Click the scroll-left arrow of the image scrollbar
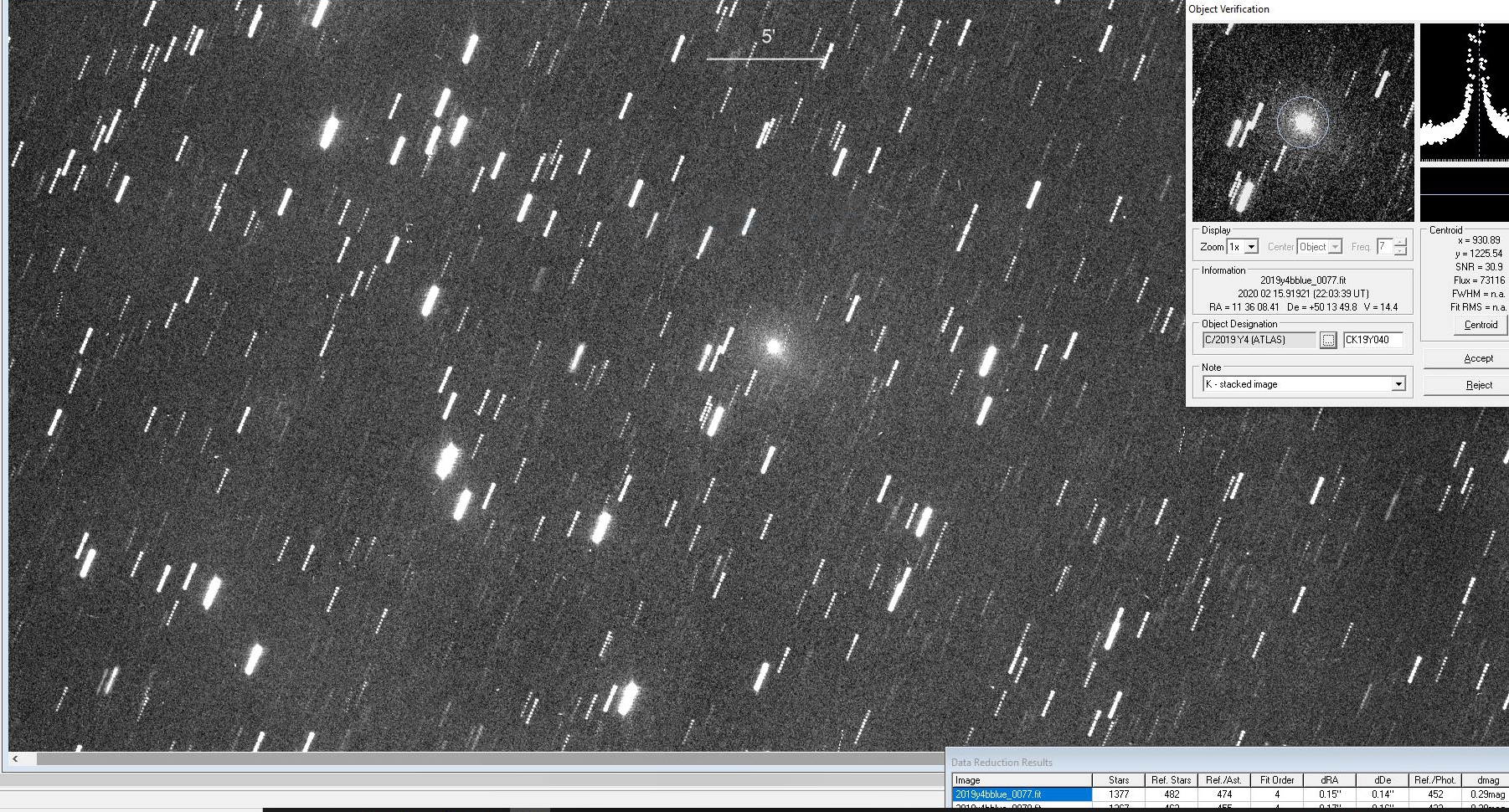Screen dimensions: 1509x812 tap(15, 758)
